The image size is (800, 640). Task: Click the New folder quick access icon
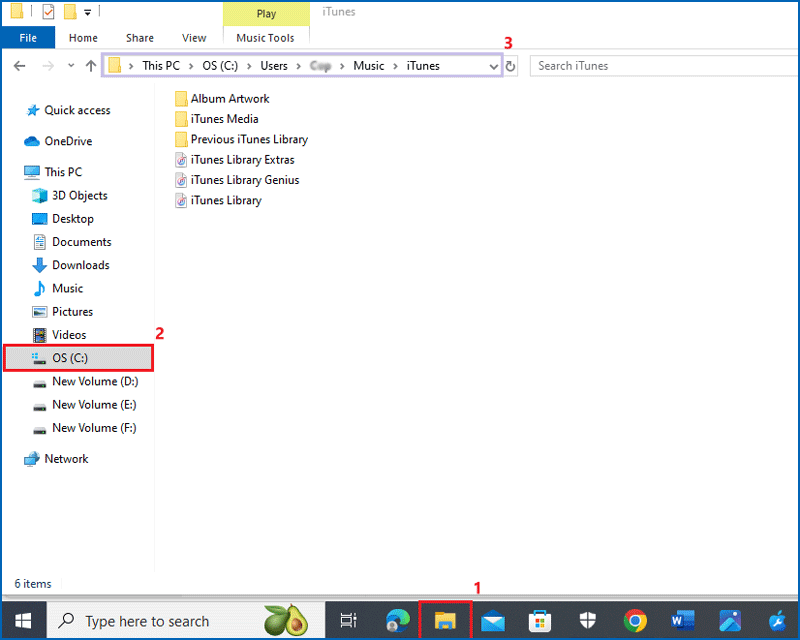coord(70,11)
